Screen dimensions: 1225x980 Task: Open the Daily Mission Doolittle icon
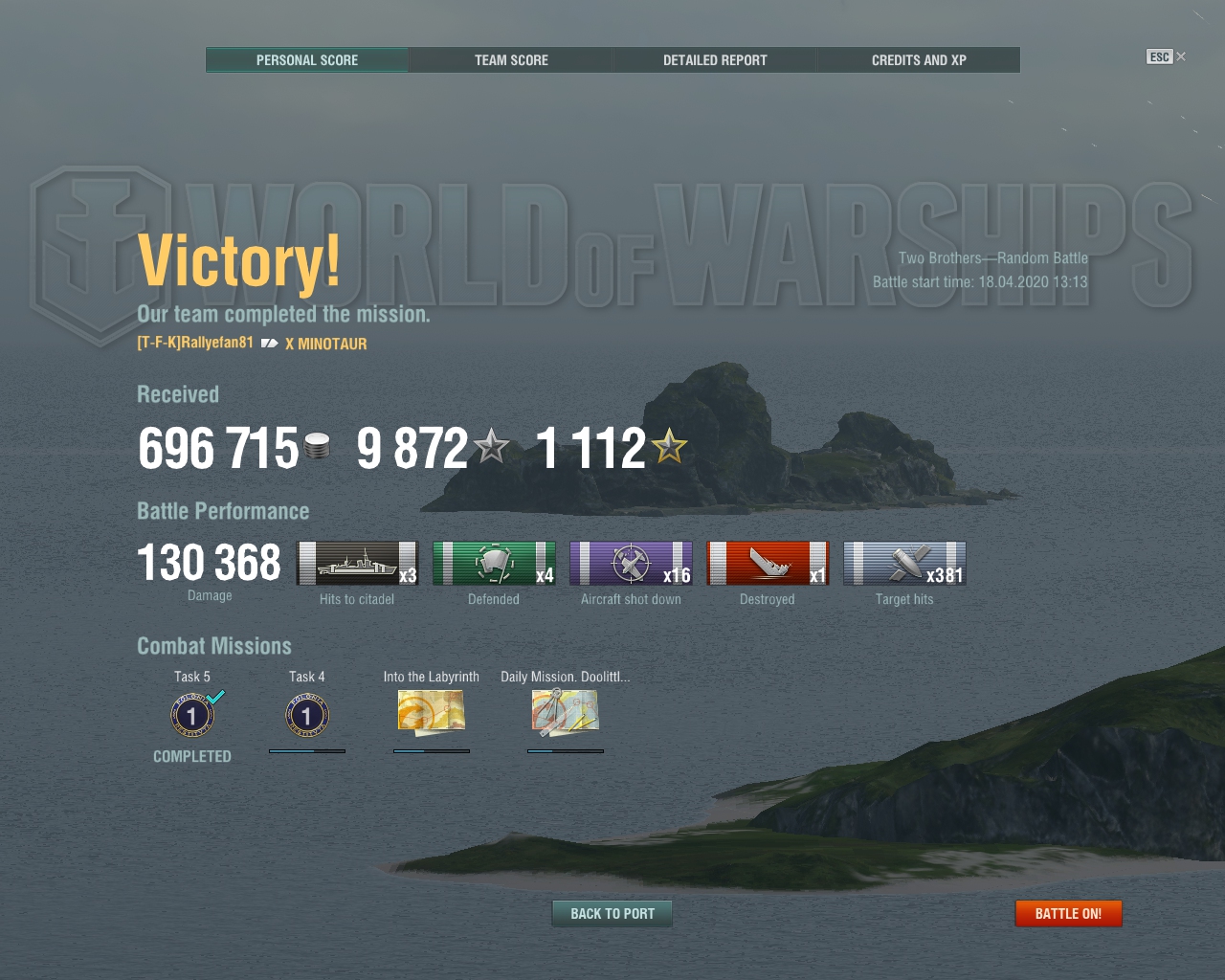coord(566,713)
